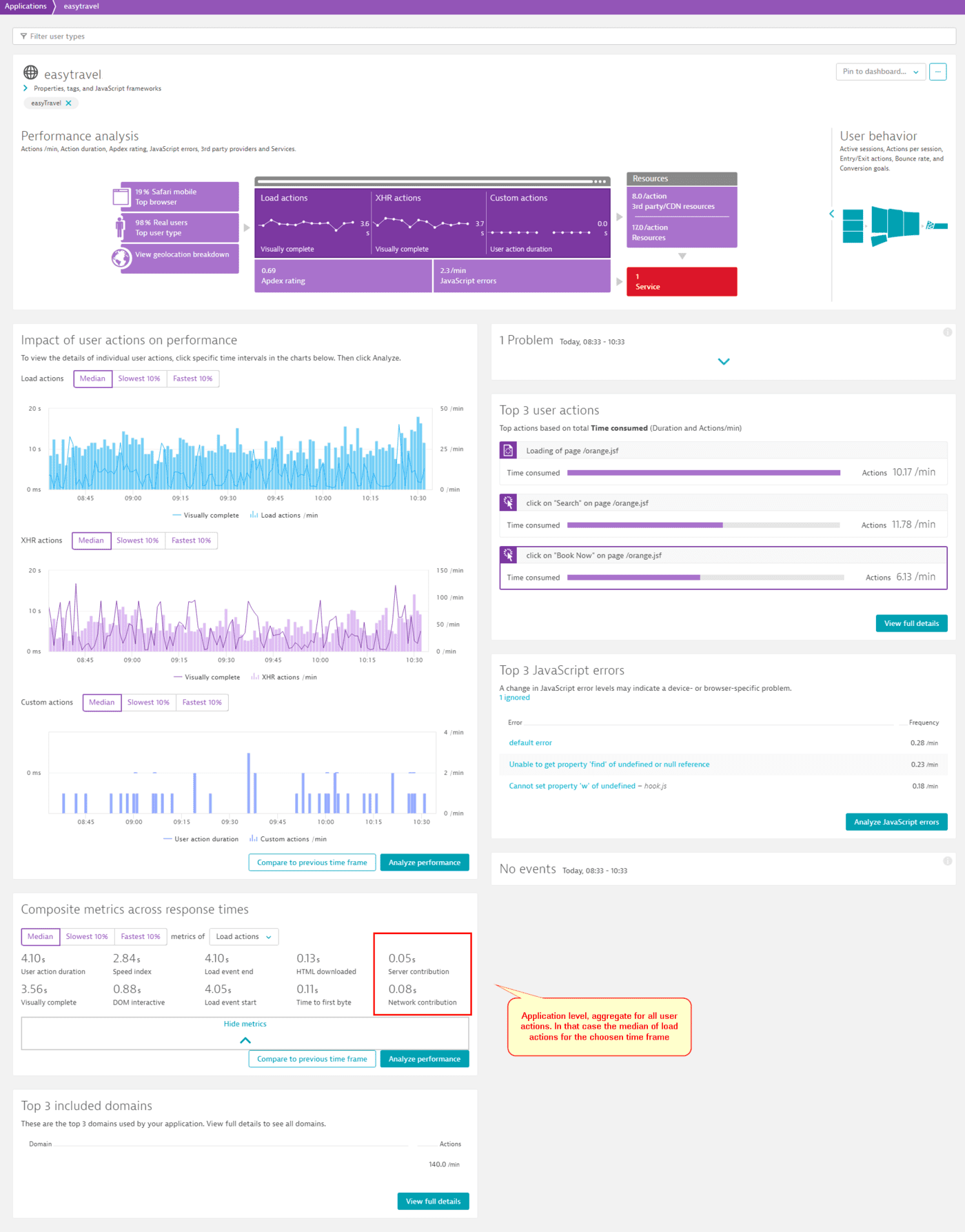Open the 'default error' link
965x1232 pixels.
coord(530,743)
